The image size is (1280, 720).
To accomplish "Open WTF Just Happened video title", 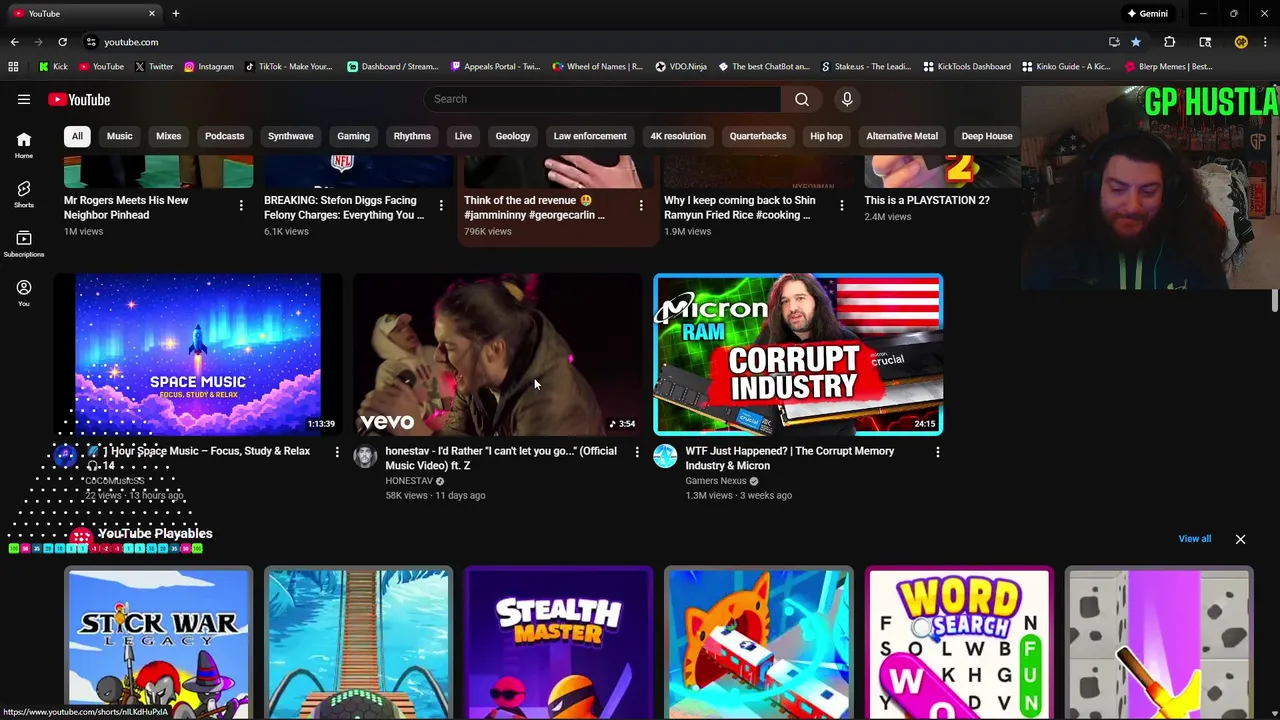I will (x=790, y=458).
